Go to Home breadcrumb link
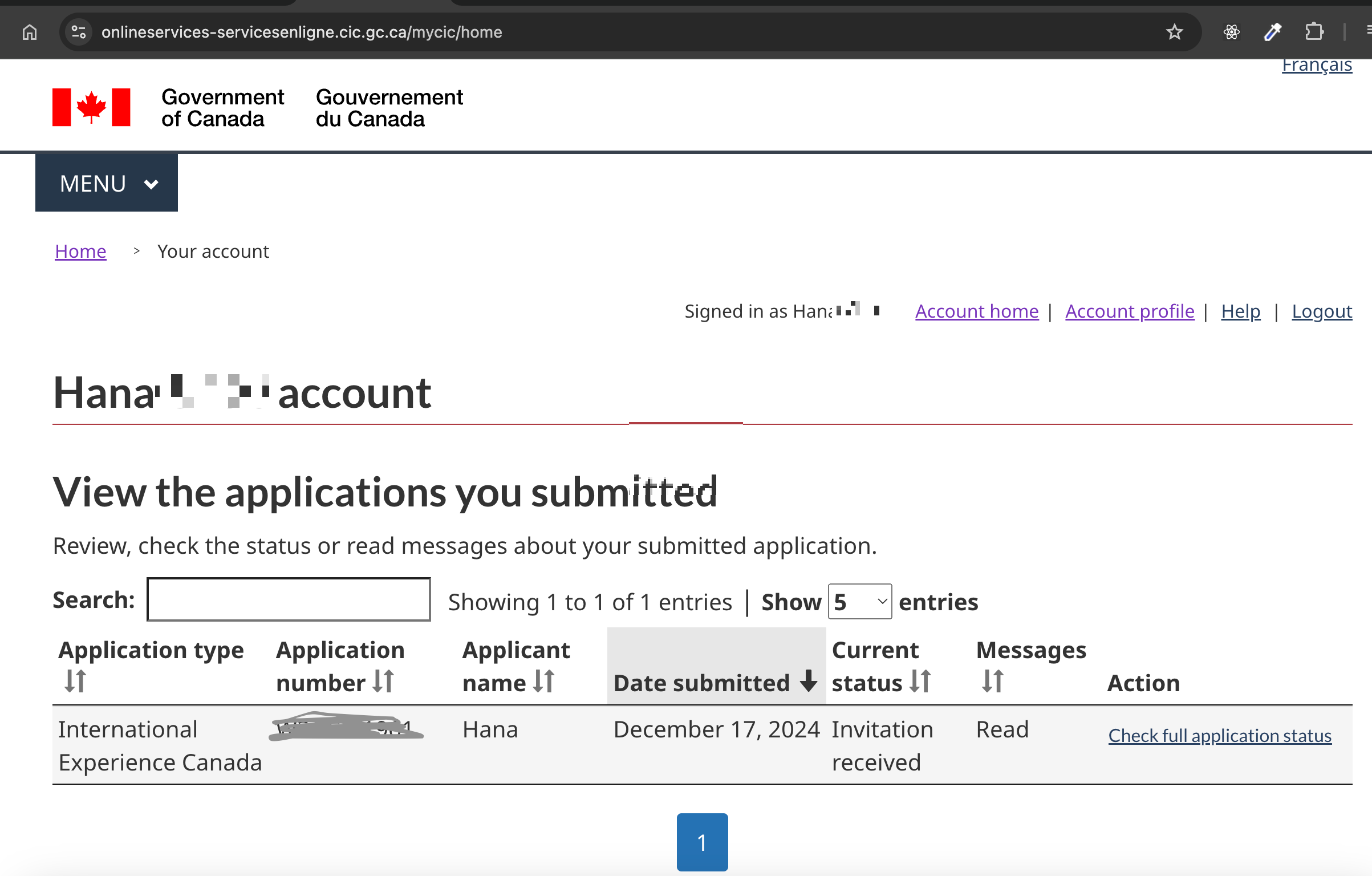The image size is (1372, 876). [x=80, y=252]
